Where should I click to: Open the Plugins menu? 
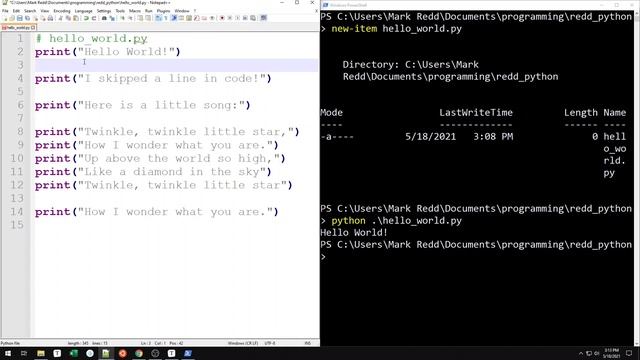(163, 11)
